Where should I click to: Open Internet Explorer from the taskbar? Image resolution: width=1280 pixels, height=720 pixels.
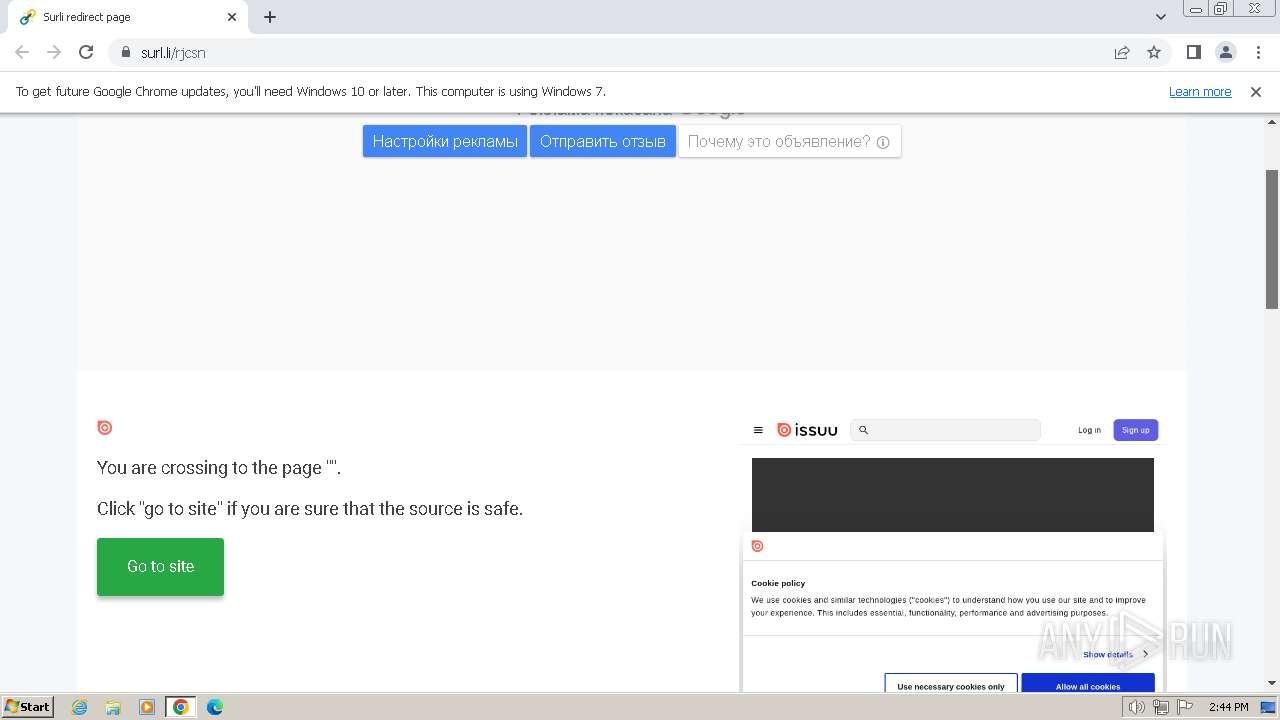click(x=80, y=707)
